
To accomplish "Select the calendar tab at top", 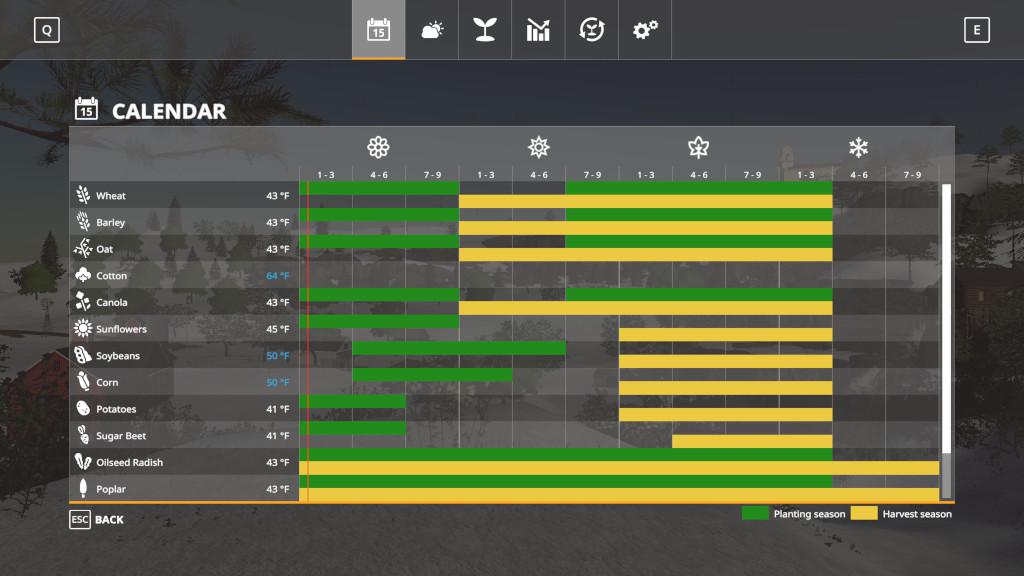I will 378,30.
